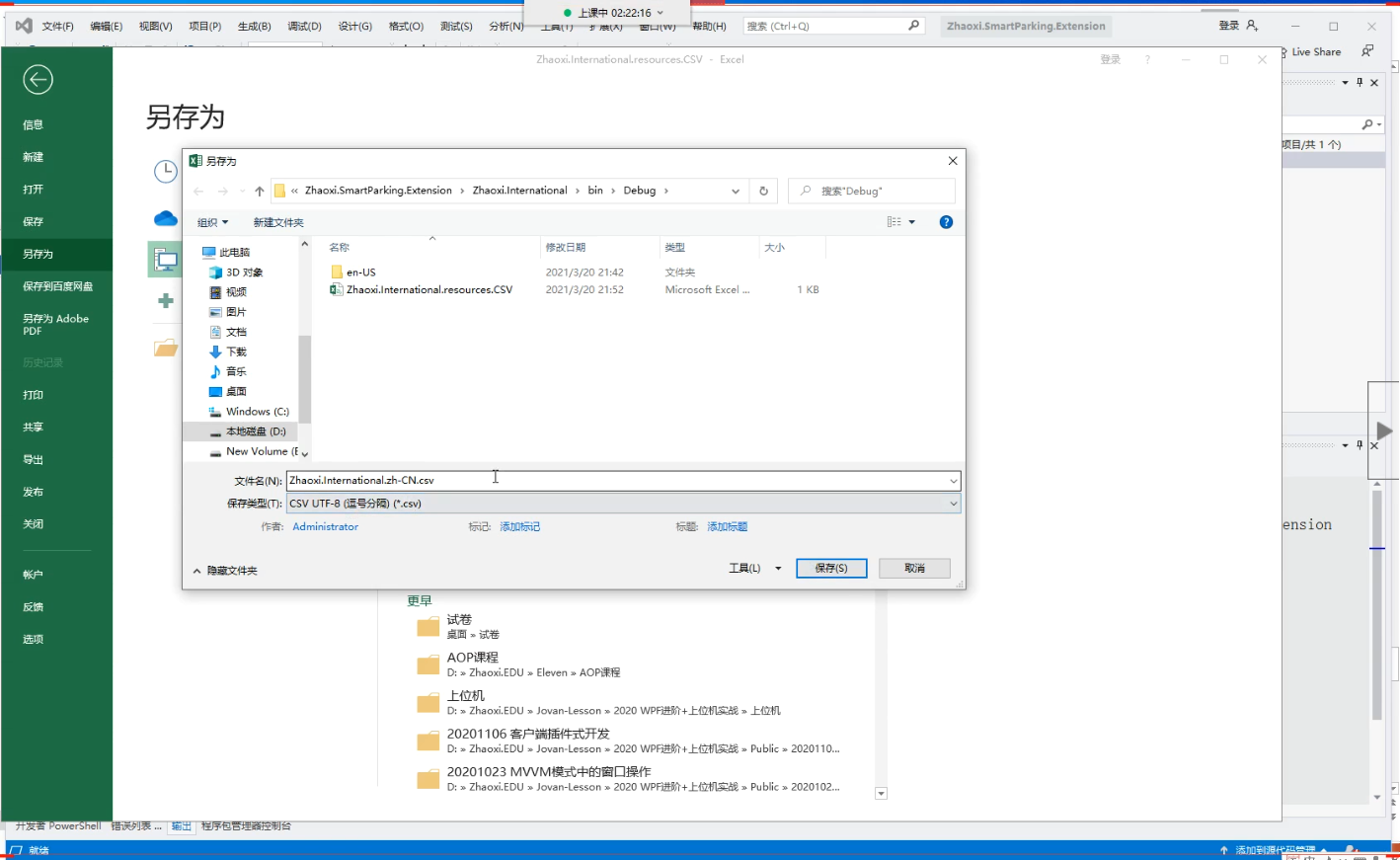Viewport: 1400px width, 860px height.
Task: Open the 生成(B) menu
Action: 255,27
